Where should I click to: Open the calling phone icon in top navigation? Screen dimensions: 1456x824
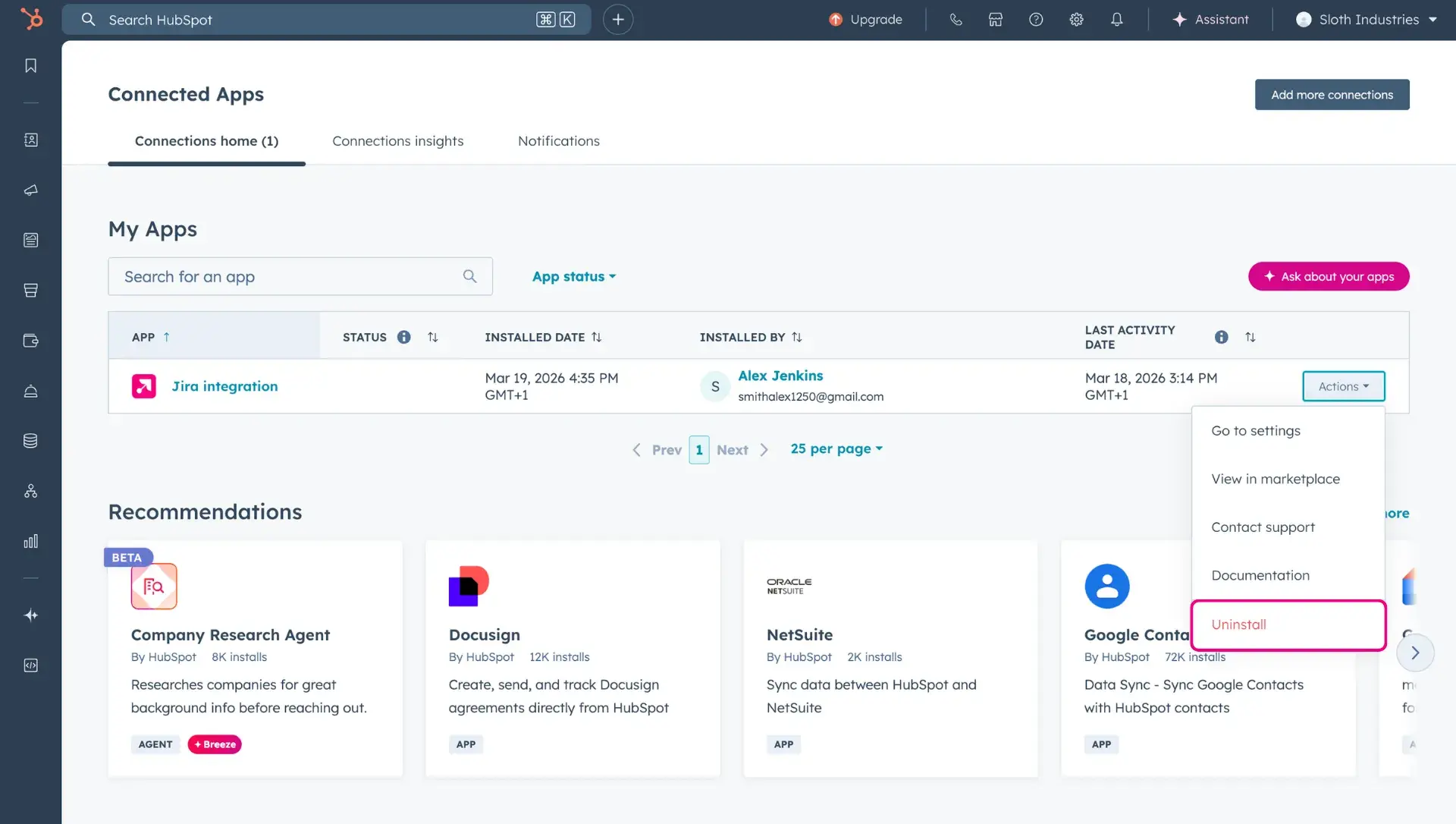pyautogui.click(x=955, y=19)
